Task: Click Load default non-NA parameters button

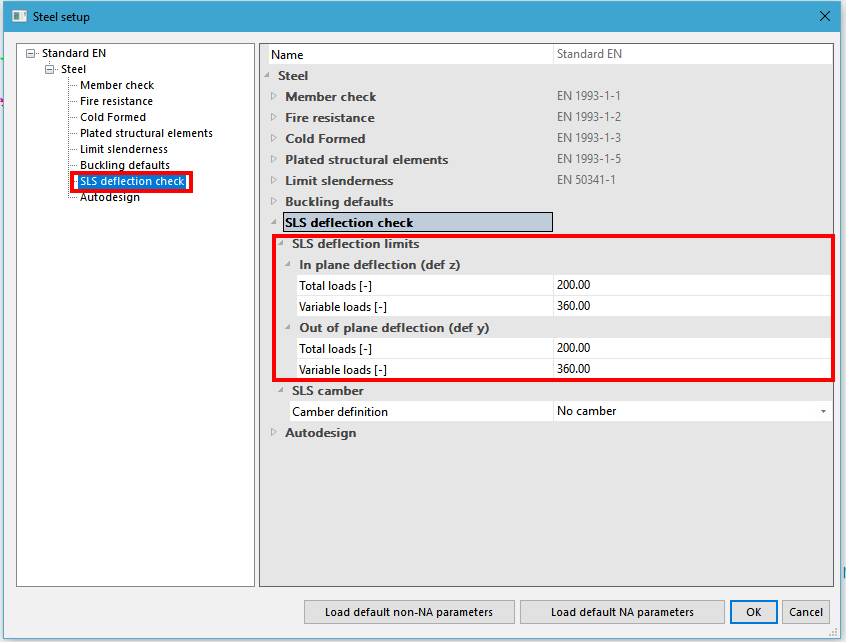Action: tap(409, 612)
